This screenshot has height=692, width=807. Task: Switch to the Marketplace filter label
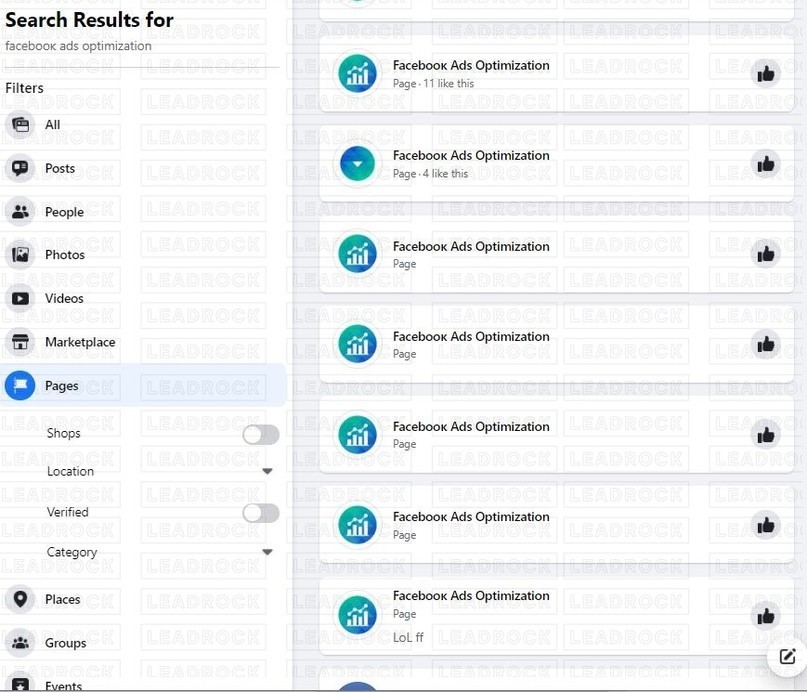(80, 342)
